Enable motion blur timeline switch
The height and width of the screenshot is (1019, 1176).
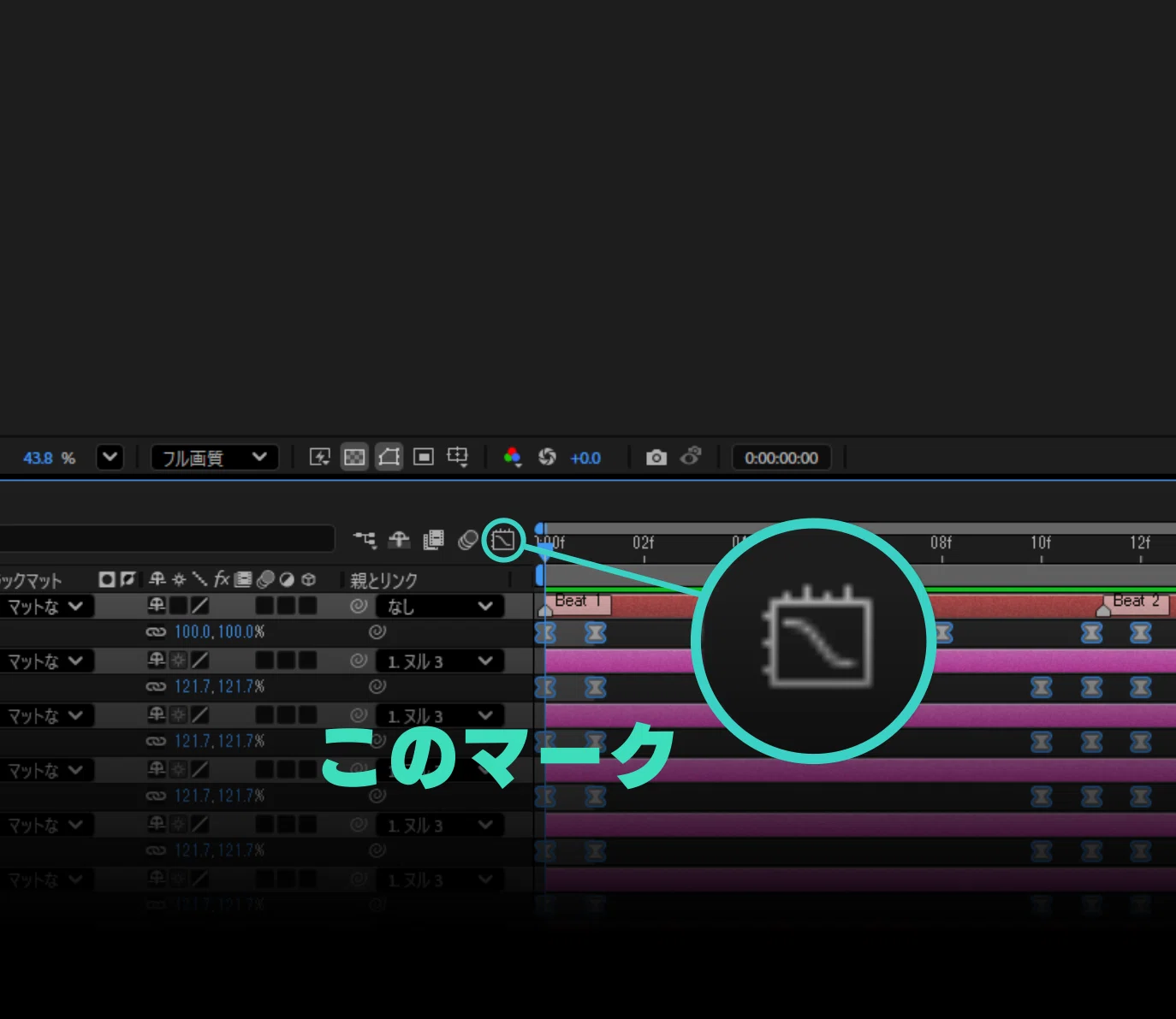(x=468, y=540)
